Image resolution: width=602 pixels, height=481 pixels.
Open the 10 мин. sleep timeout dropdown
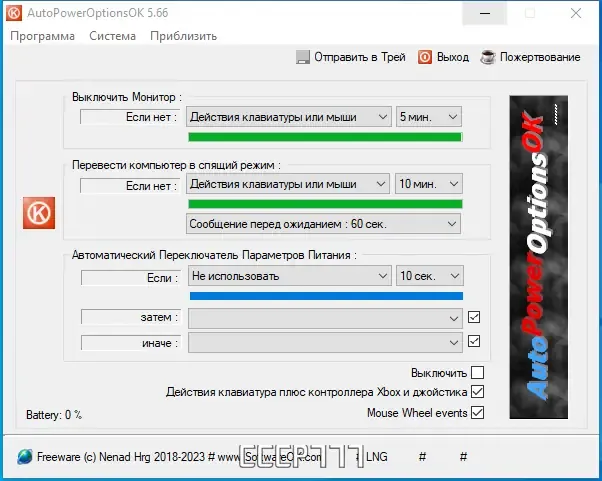click(428, 184)
